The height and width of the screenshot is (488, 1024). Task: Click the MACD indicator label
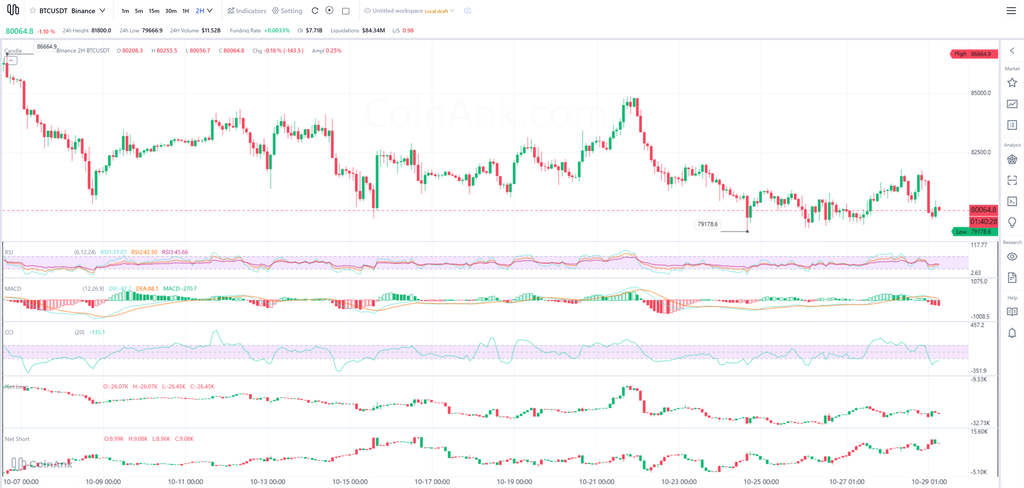click(x=12, y=288)
